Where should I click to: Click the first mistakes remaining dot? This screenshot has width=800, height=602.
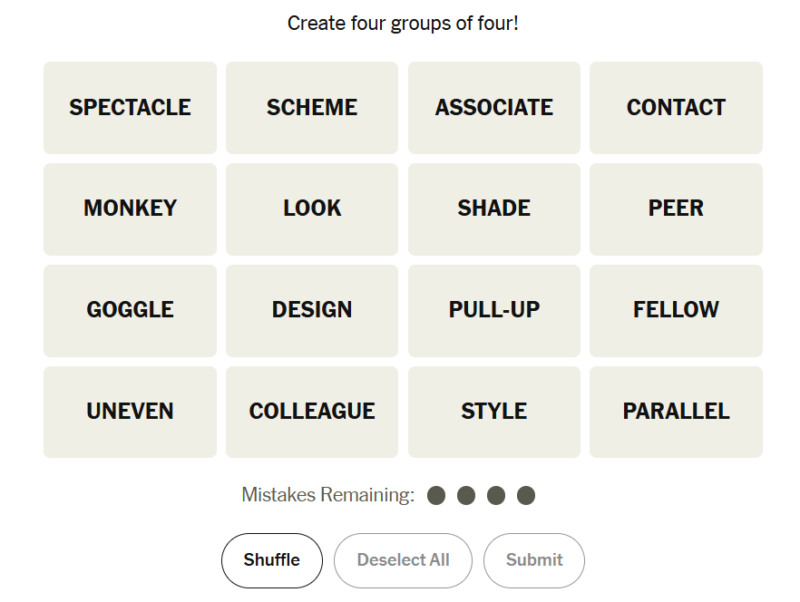click(436, 495)
